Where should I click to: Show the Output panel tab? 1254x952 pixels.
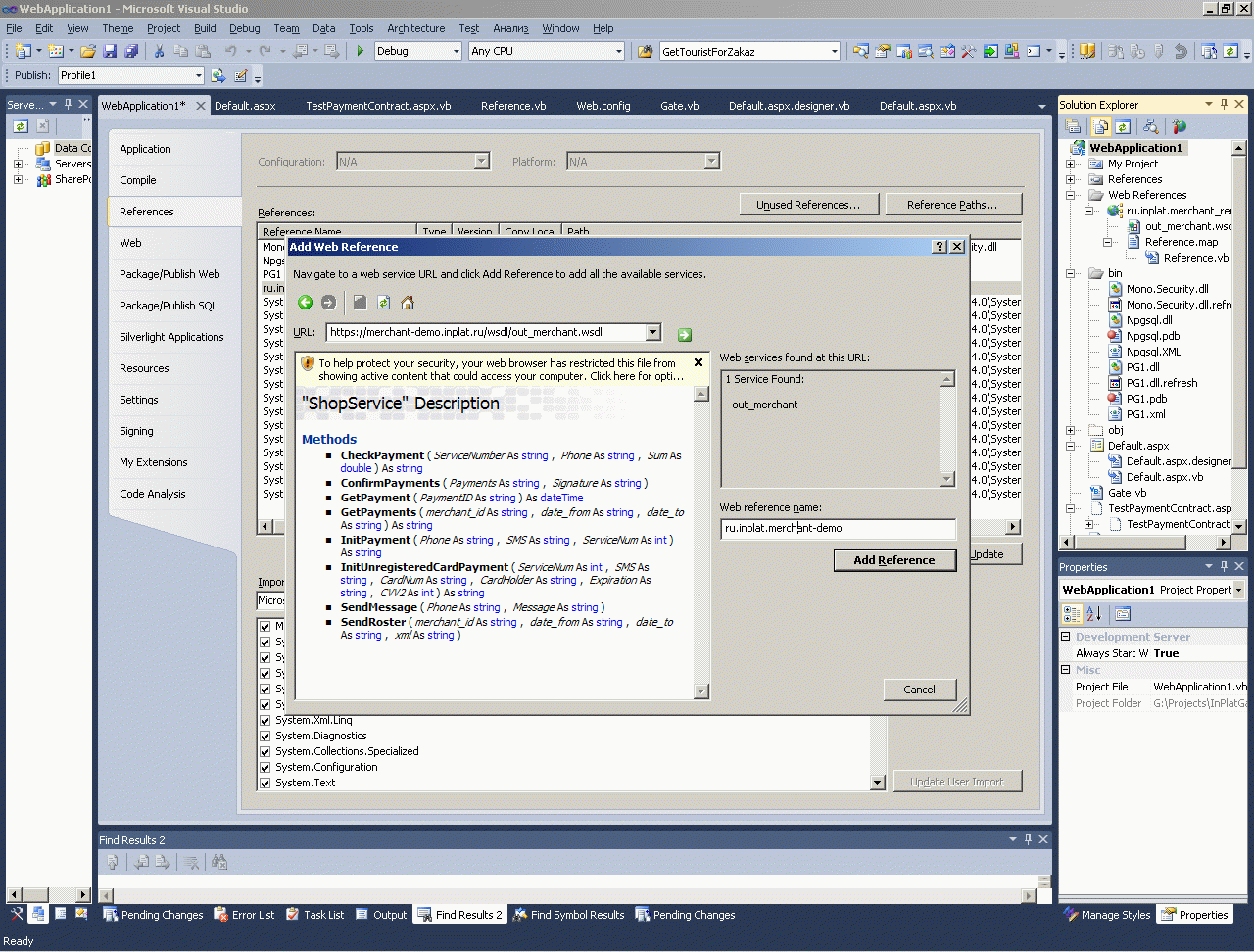coord(380,915)
